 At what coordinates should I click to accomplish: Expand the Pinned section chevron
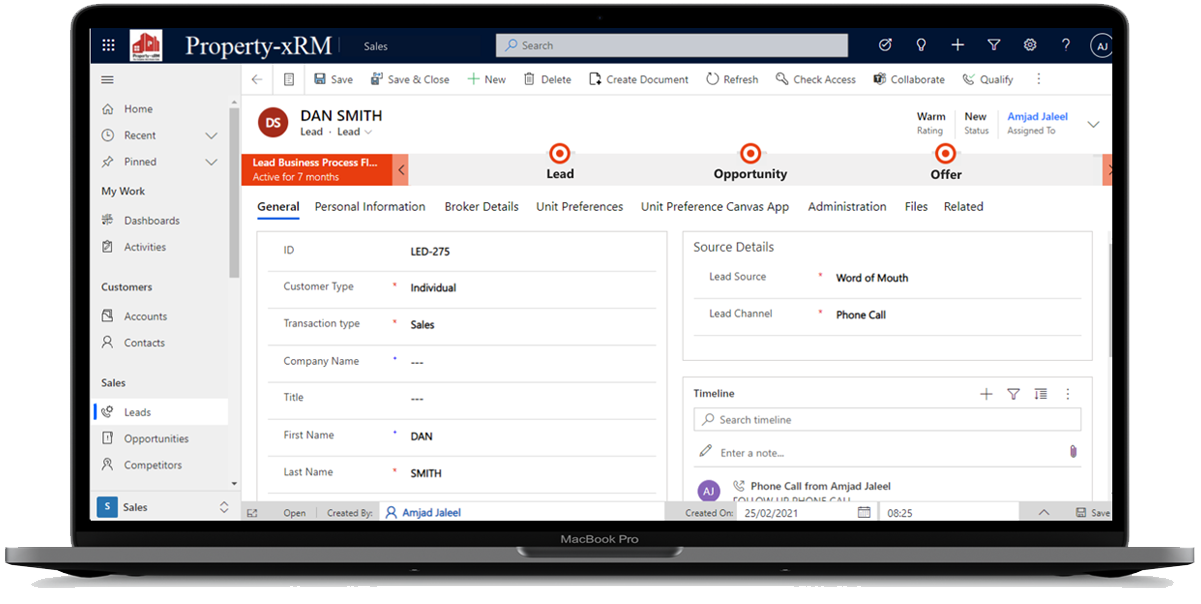[211, 162]
